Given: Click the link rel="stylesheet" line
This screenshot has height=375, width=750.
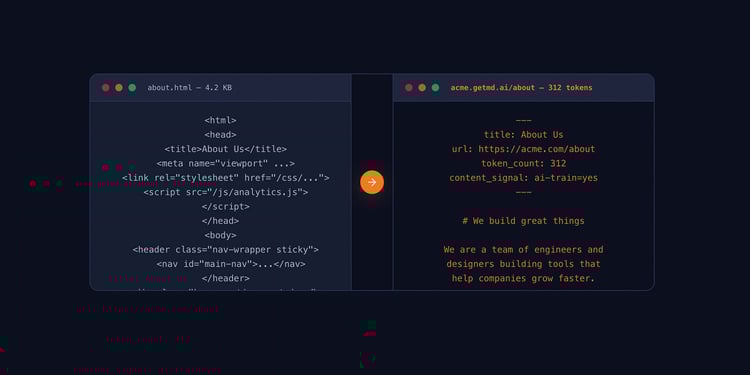Looking at the screenshot, I should 226,178.
